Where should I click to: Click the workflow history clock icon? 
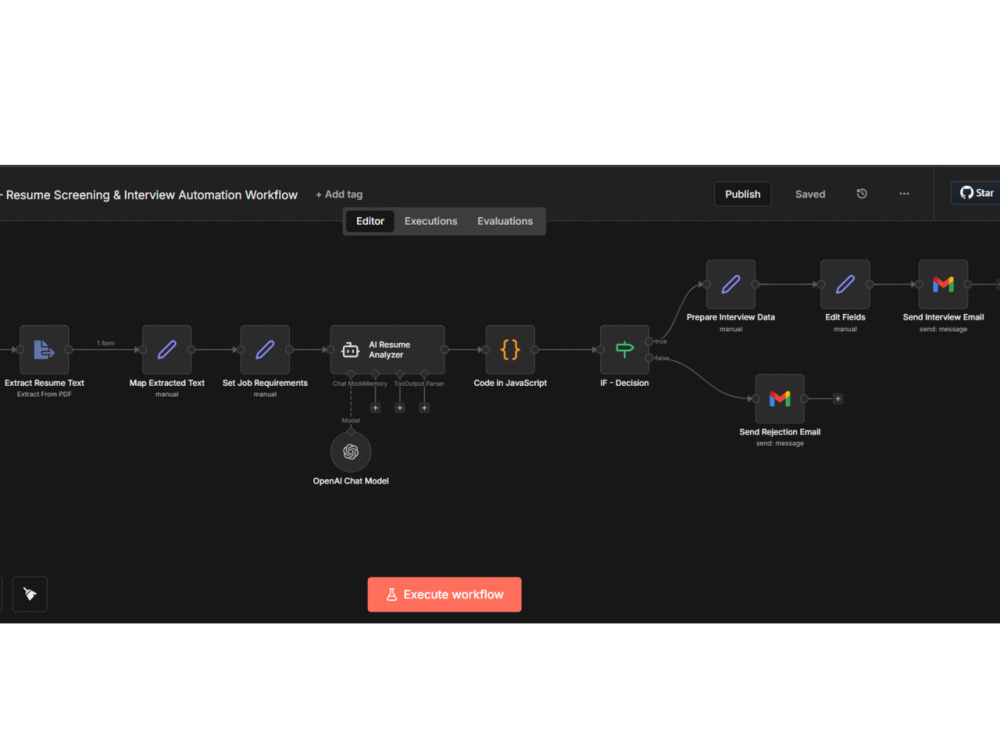[862, 194]
